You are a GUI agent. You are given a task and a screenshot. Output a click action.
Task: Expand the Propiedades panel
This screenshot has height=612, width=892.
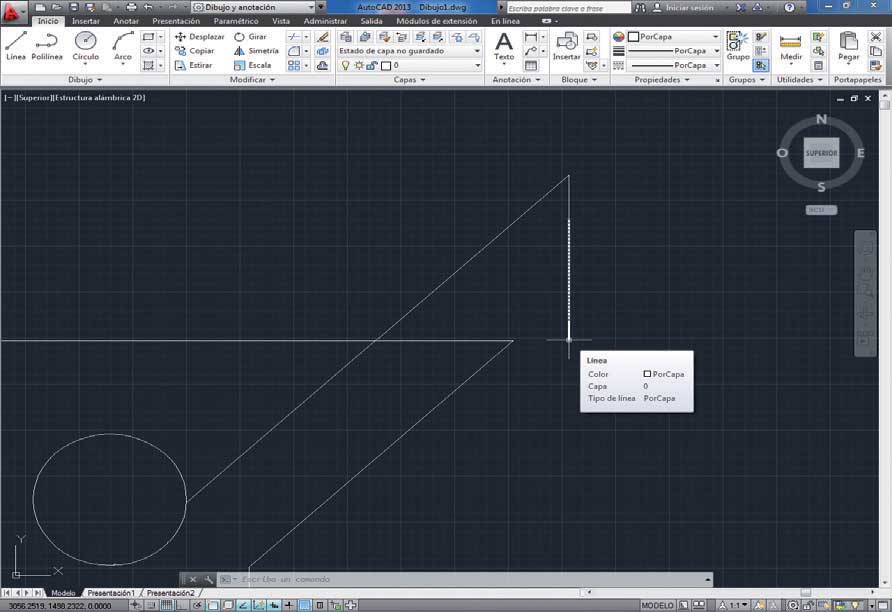tap(662, 80)
